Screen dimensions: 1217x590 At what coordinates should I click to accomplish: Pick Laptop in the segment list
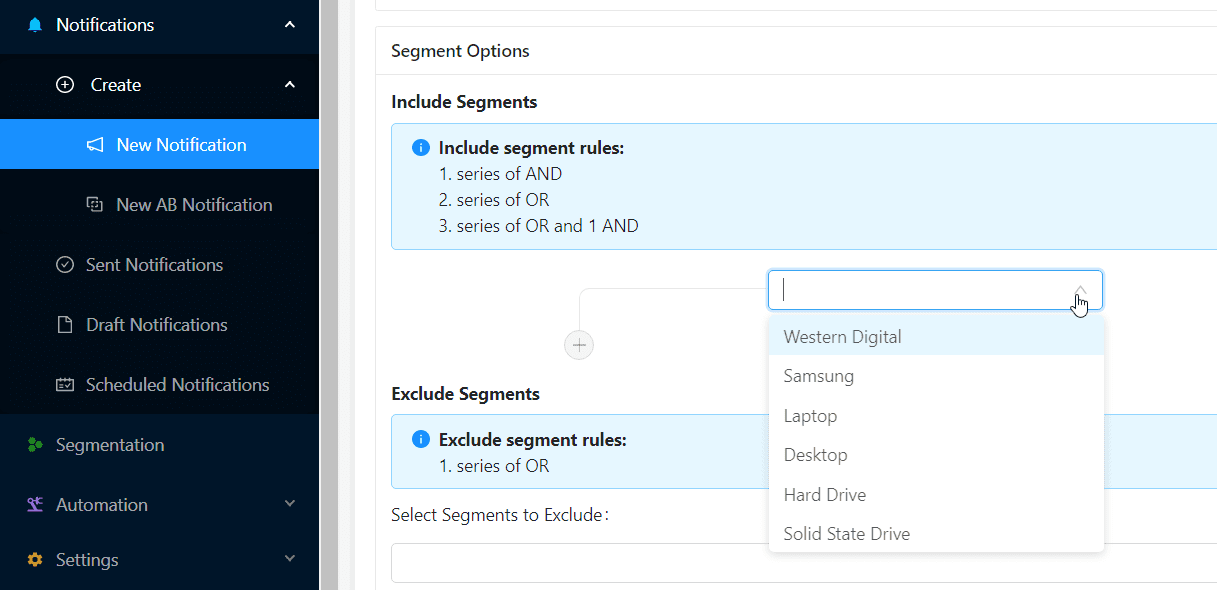pyautogui.click(x=810, y=416)
